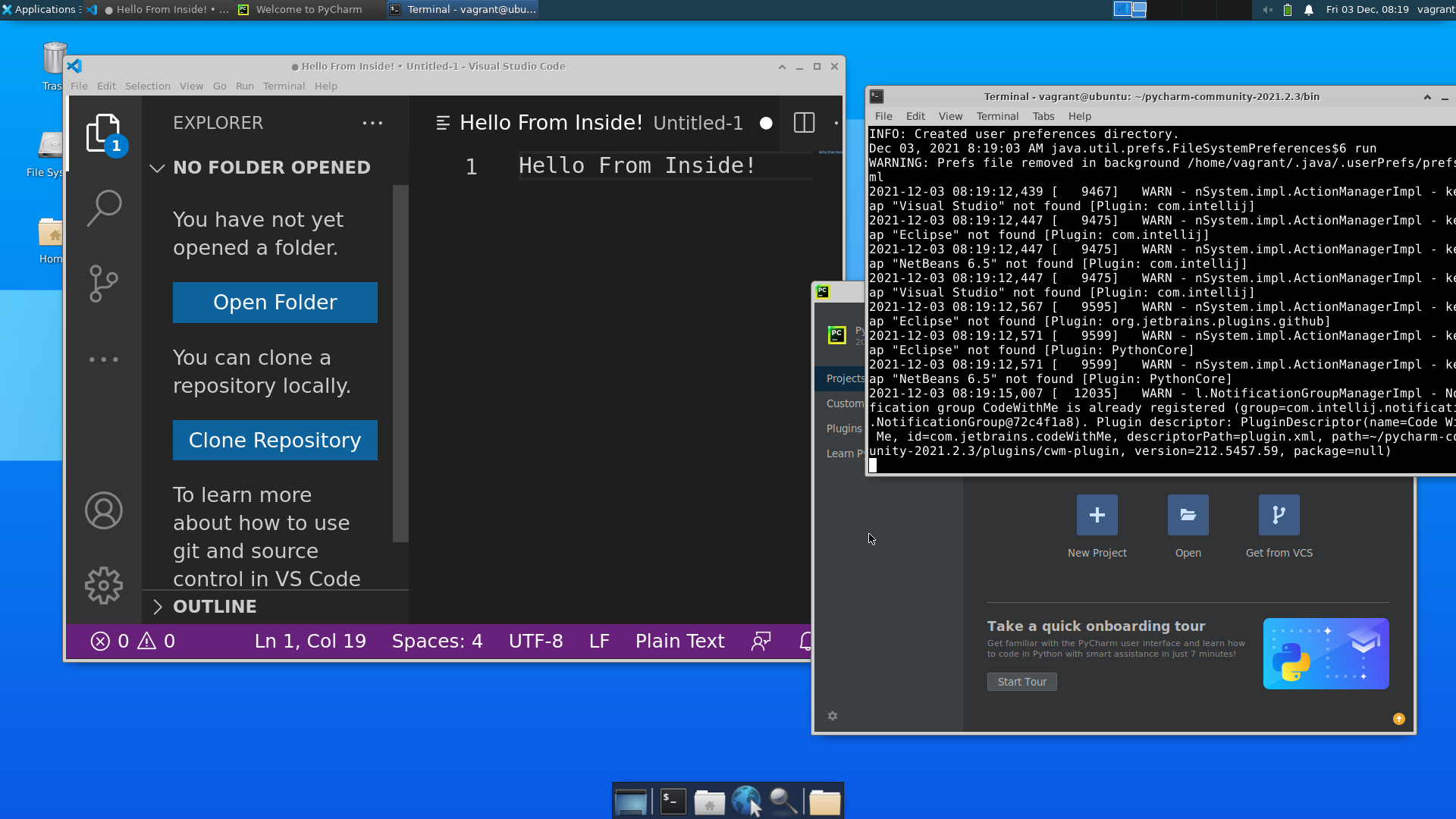Click the onboarding tour Python thumbnail
Image resolution: width=1456 pixels, height=819 pixels.
click(x=1326, y=654)
